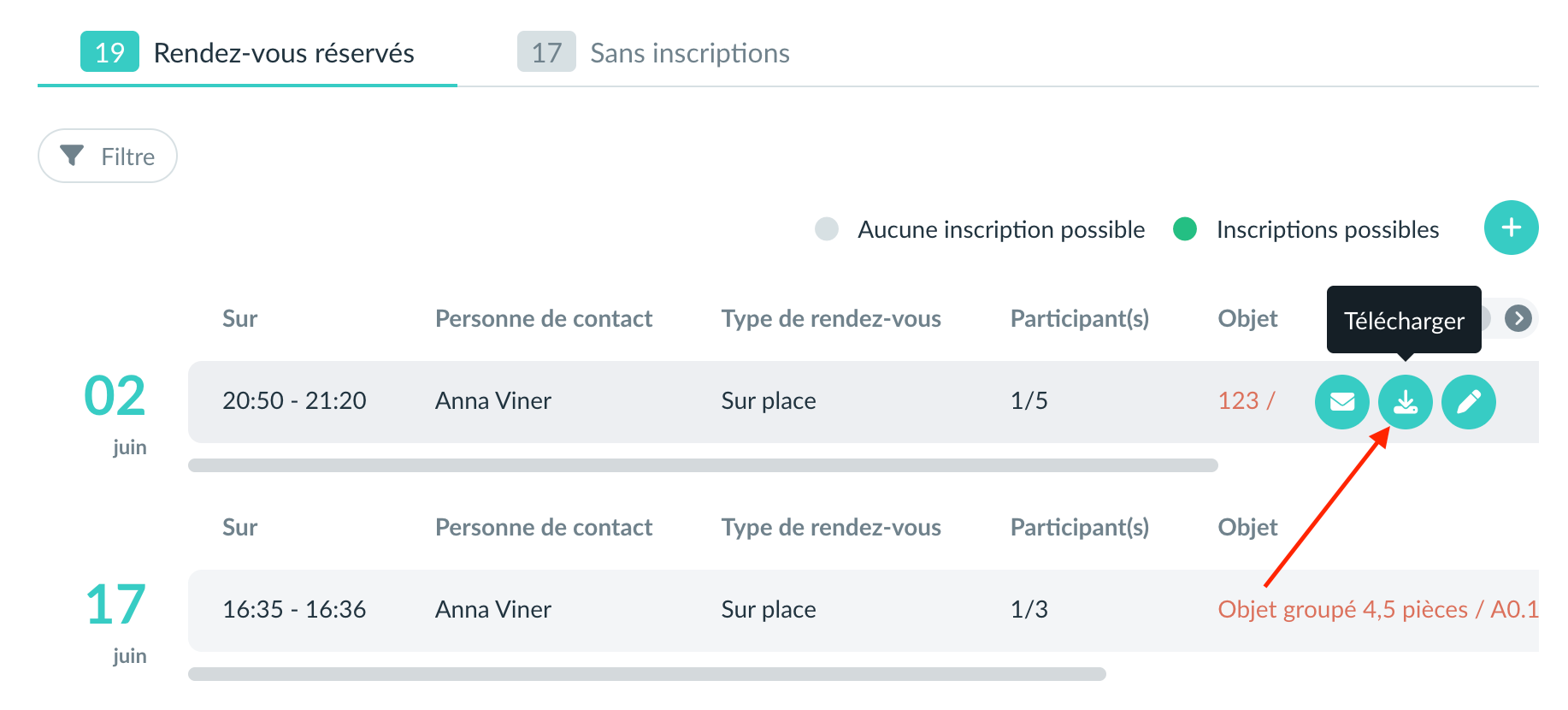Click the envelope email icon

[x=1341, y=401]
